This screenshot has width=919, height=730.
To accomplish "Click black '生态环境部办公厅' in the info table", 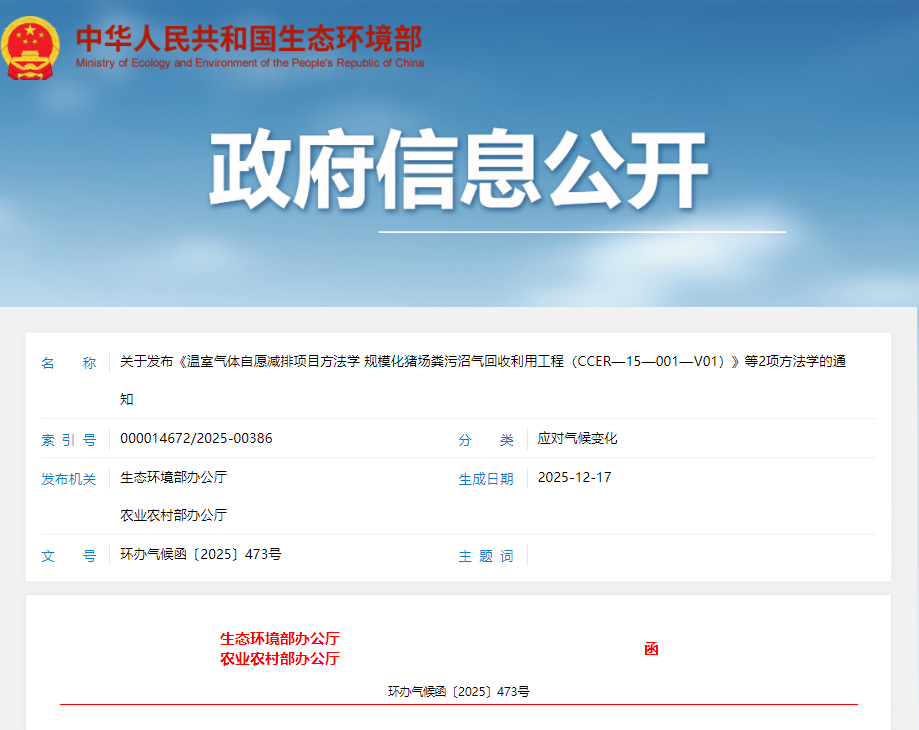I will tap(173, 477).
